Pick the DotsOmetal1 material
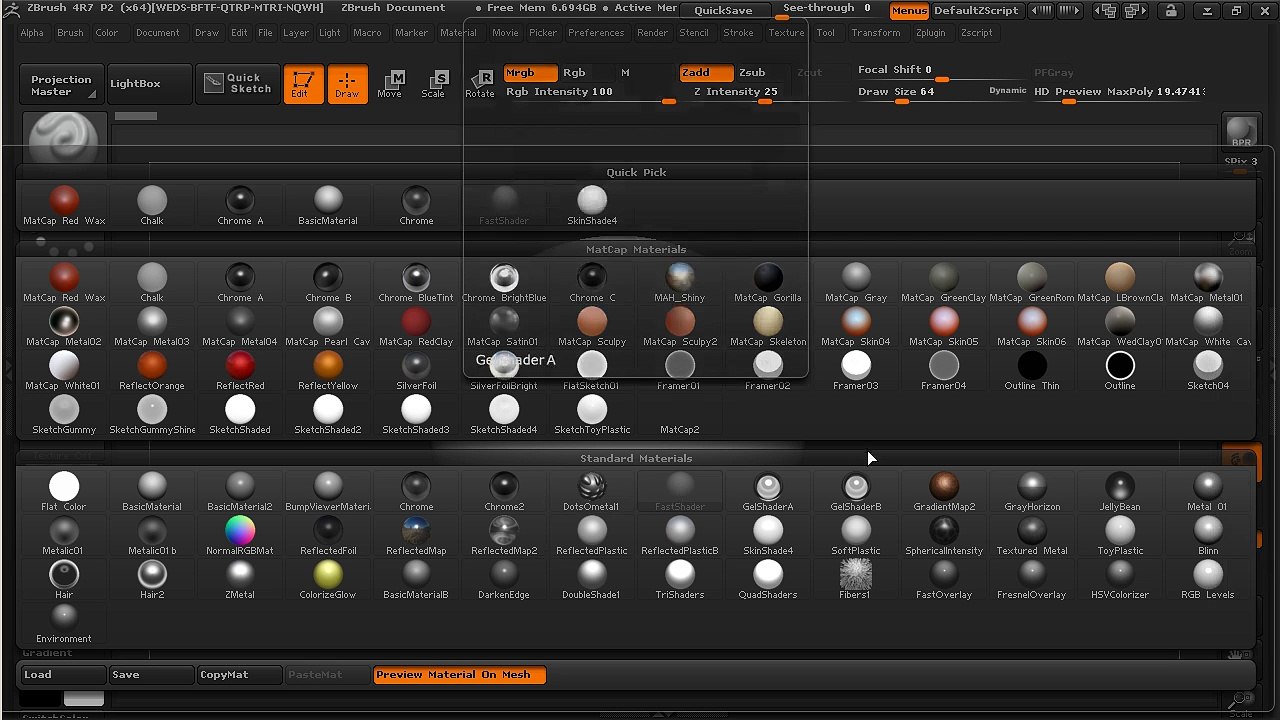The image size is (1280, 720). point(592,492)
